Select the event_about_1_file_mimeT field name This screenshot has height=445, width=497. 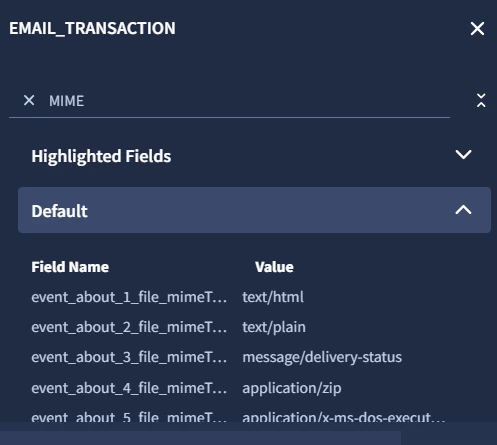129,297
